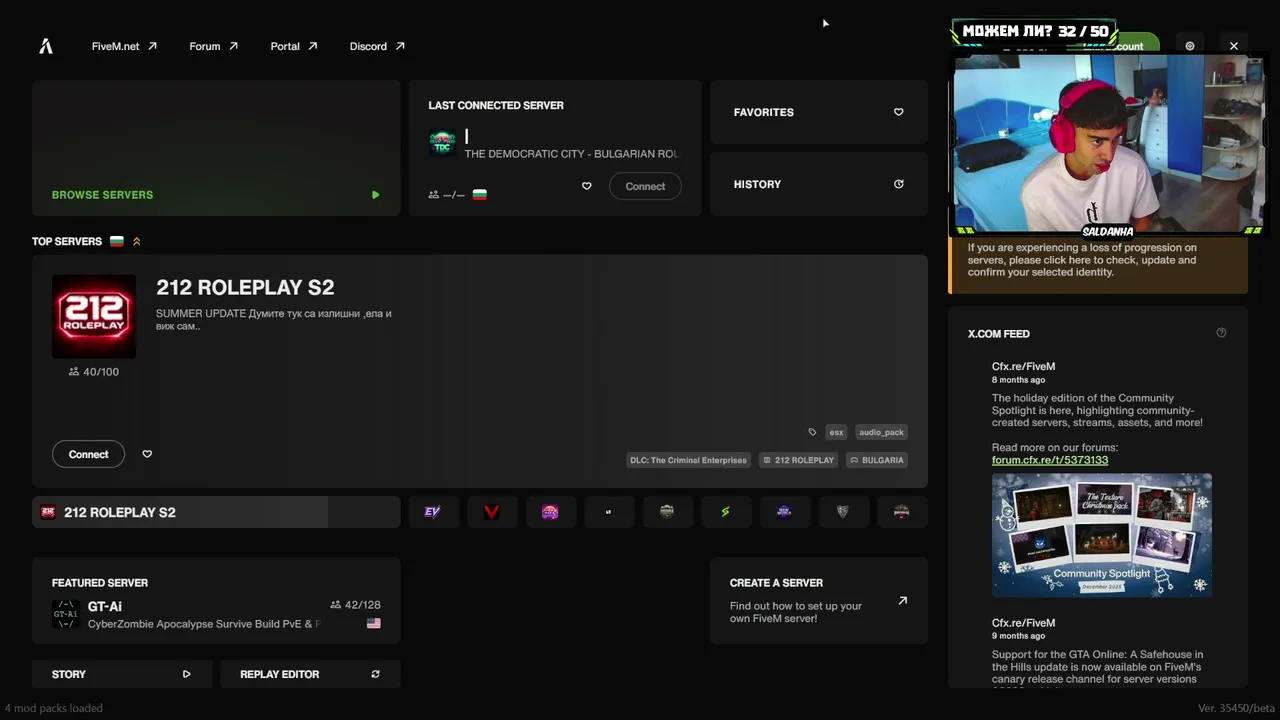
Task: Click the 212 ROLEPLAY tag
Action: 798,460
